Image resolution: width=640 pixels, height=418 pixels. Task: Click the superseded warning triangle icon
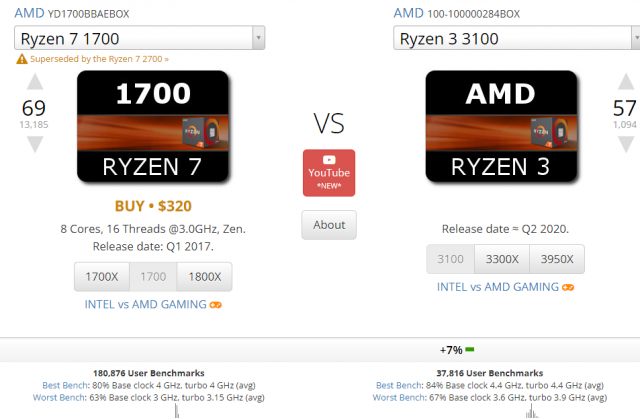click(21, 60)
